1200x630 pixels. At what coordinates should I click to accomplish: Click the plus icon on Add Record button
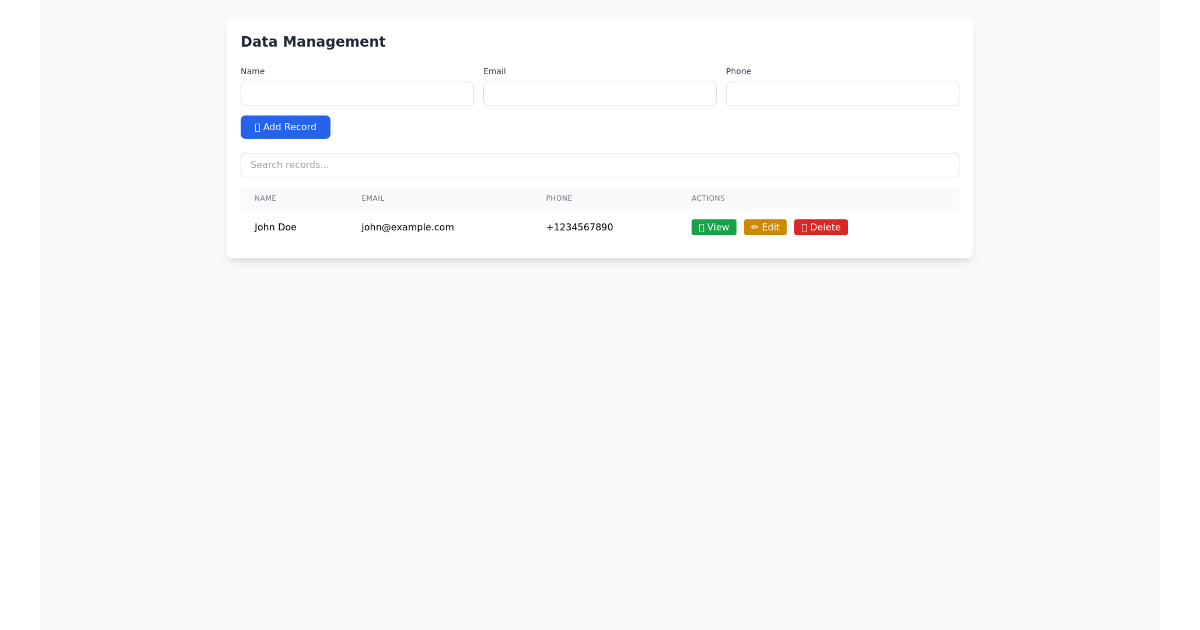point(256,127)
